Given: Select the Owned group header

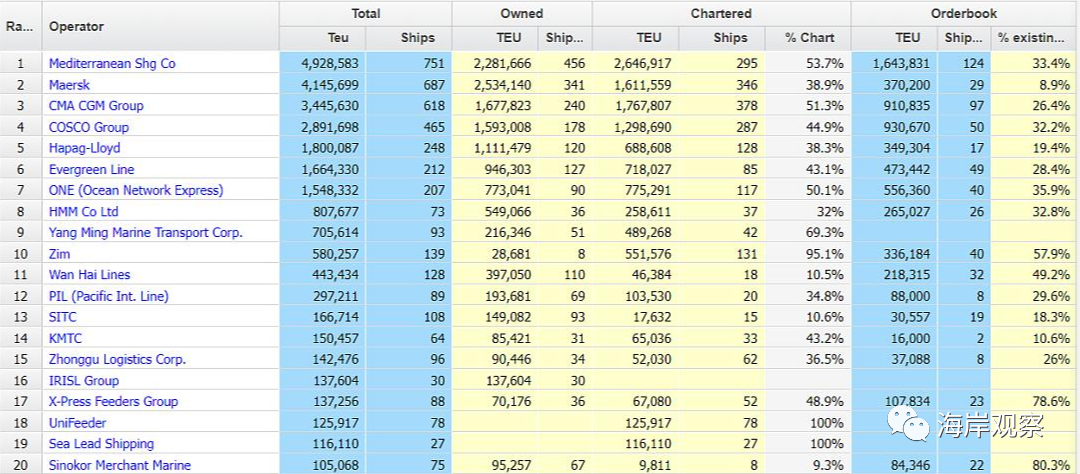Looking at the screenshot, I should [522, 14].
